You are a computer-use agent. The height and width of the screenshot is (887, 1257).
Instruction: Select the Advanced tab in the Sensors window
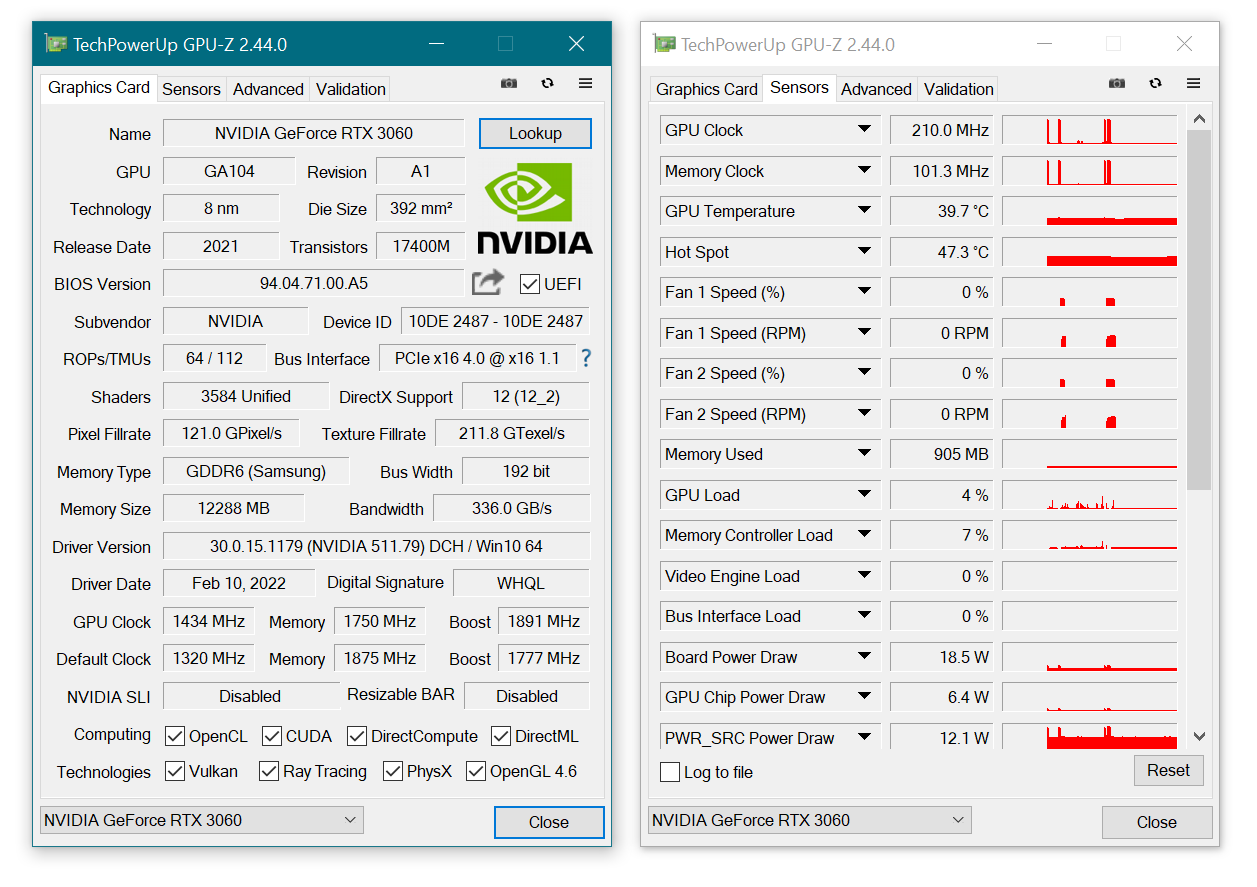(876, 89)
